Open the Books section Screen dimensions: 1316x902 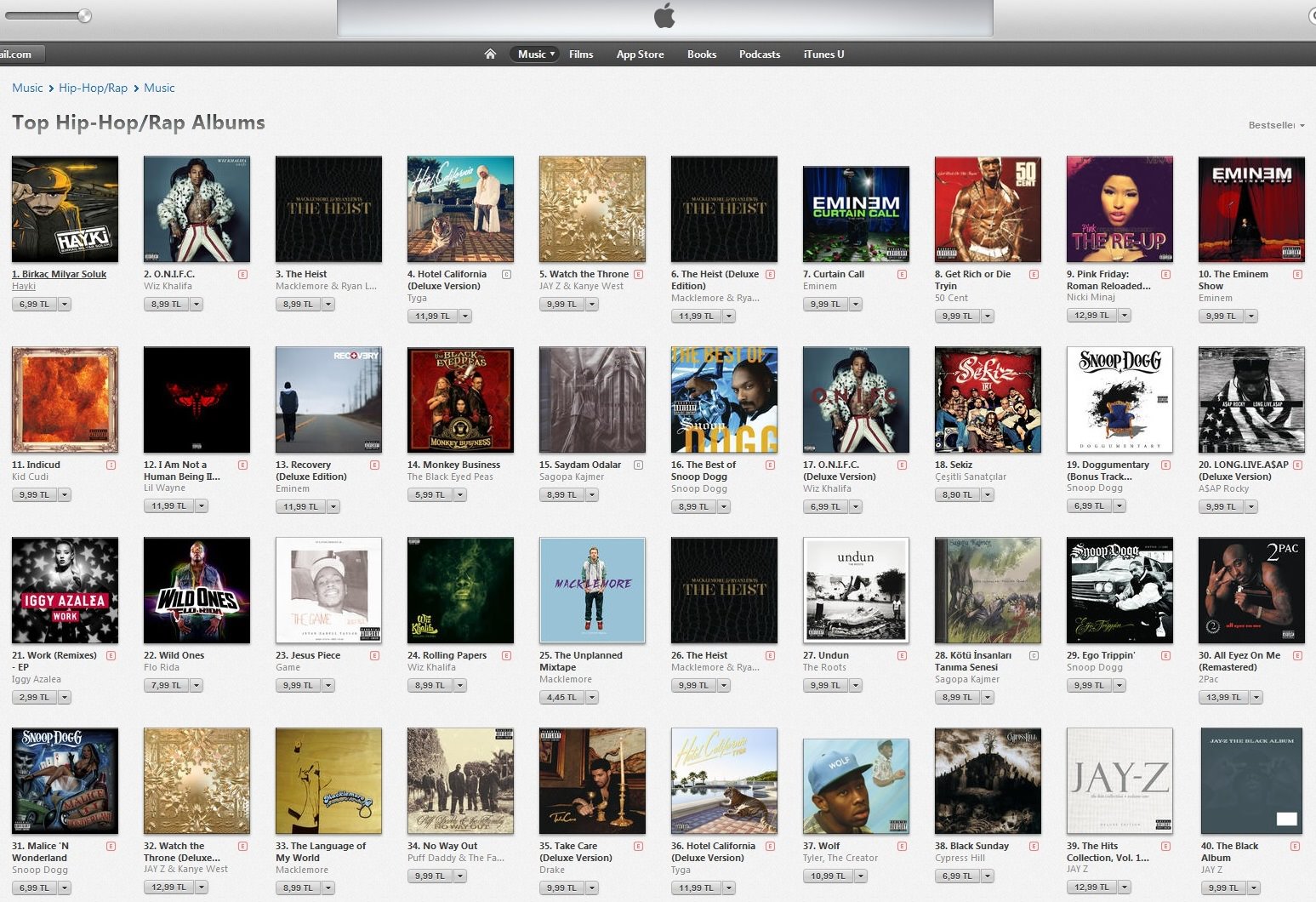[702, 54]
